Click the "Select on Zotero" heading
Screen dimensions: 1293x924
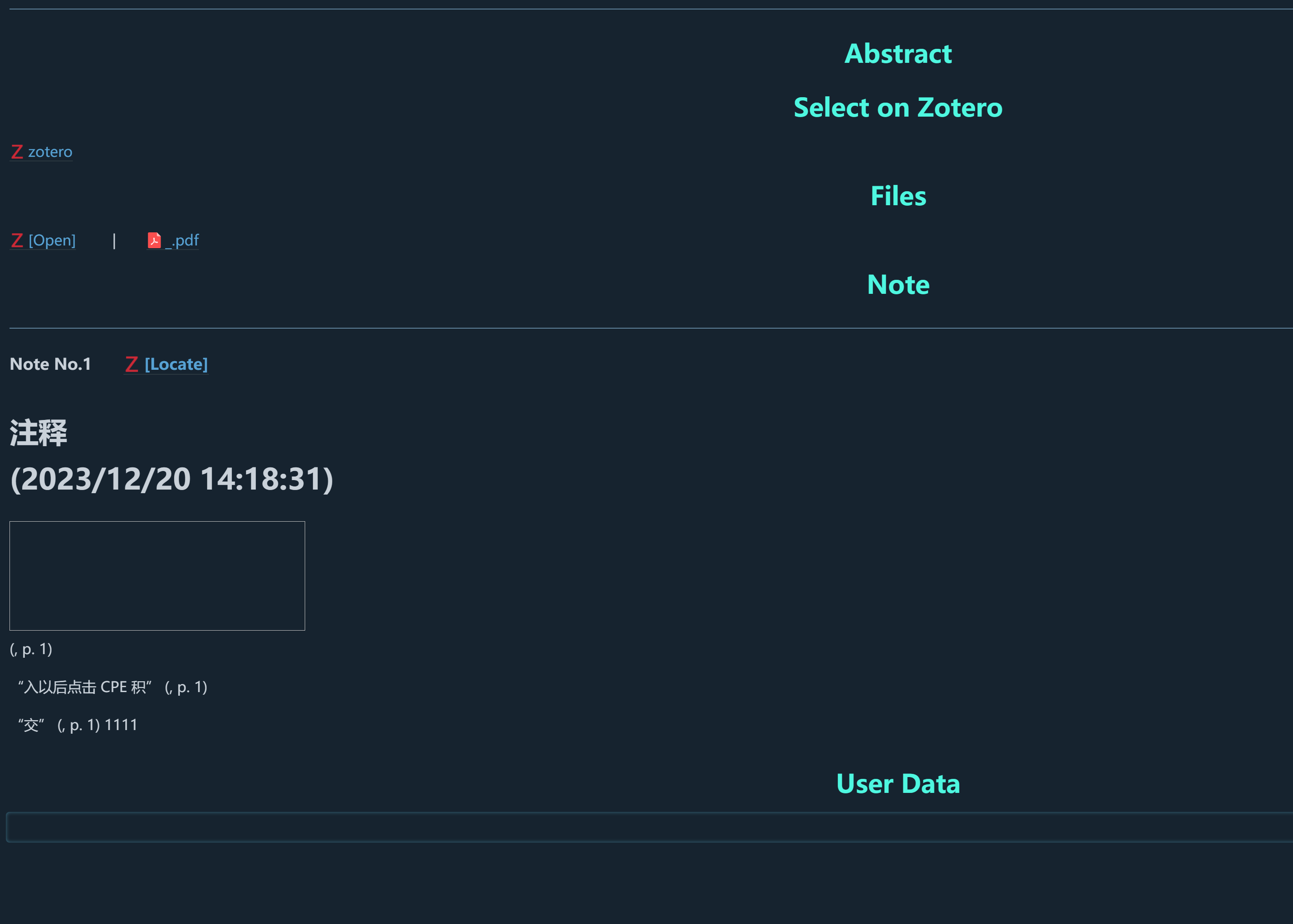(x=898, y=108)
